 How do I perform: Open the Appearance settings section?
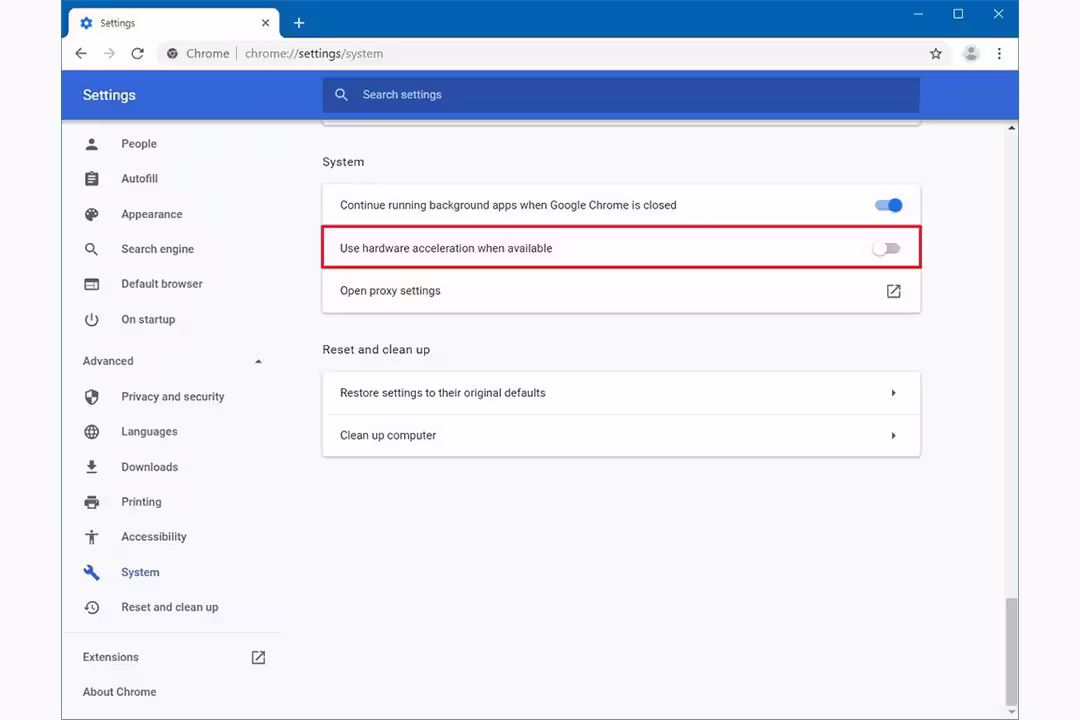(x=151, y=214)
